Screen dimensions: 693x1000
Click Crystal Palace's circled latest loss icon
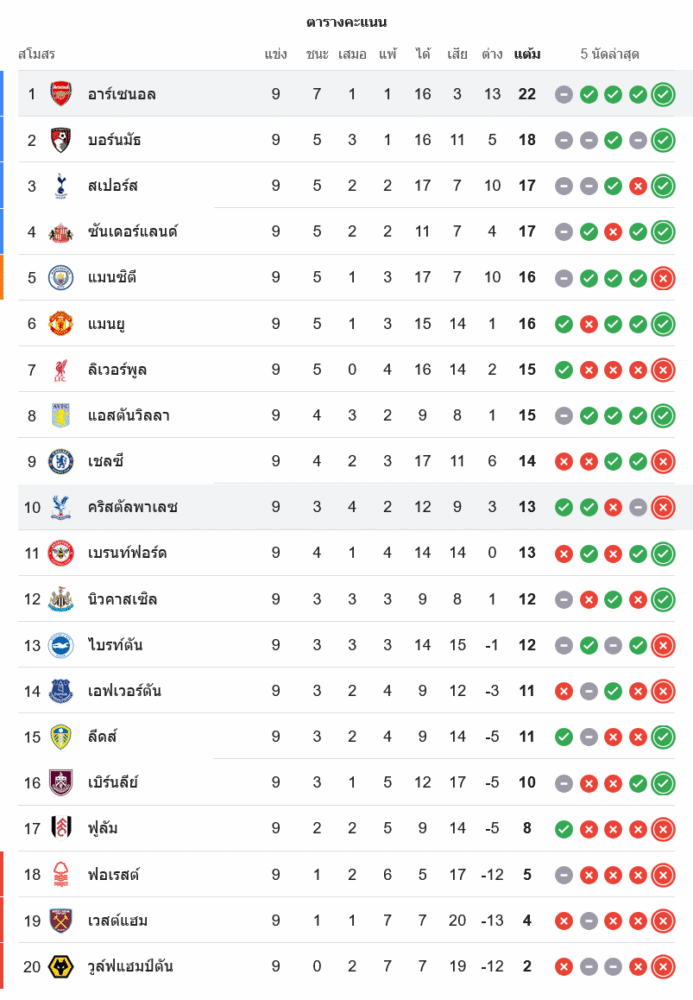pos(662,508)
